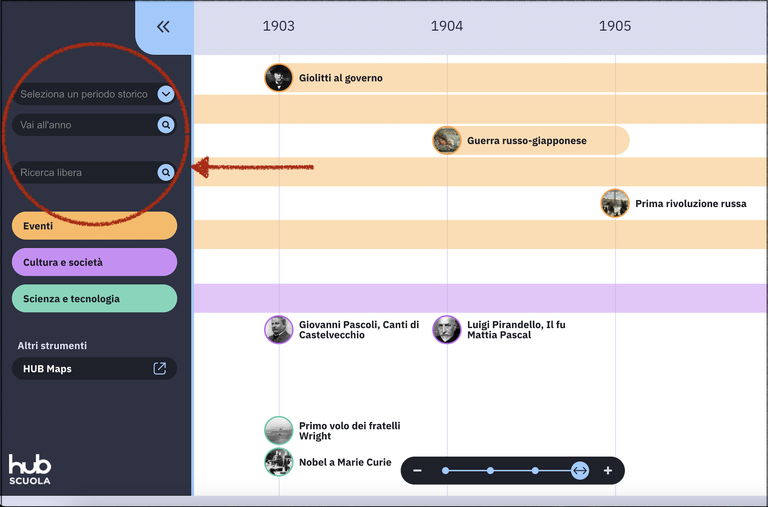Click the fit-width arrows zoom handle

pyautogui.click(x=580, y=470)
